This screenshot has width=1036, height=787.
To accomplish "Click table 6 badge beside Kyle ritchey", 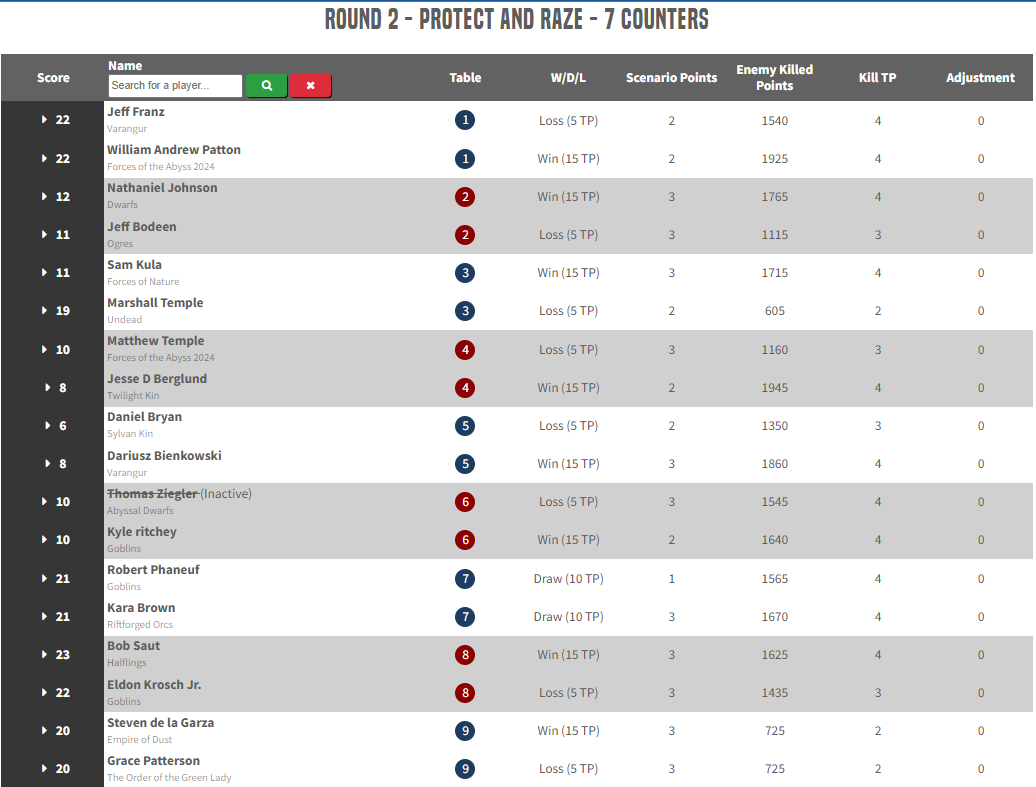I will 465,540.
